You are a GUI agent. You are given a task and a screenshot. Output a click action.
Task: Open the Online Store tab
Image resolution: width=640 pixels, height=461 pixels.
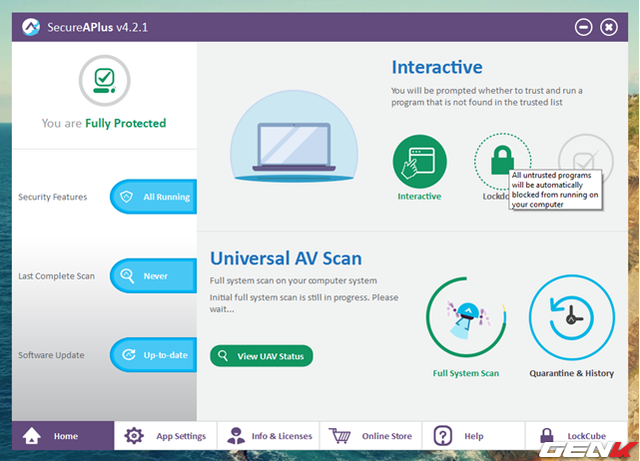pos(371,436)
